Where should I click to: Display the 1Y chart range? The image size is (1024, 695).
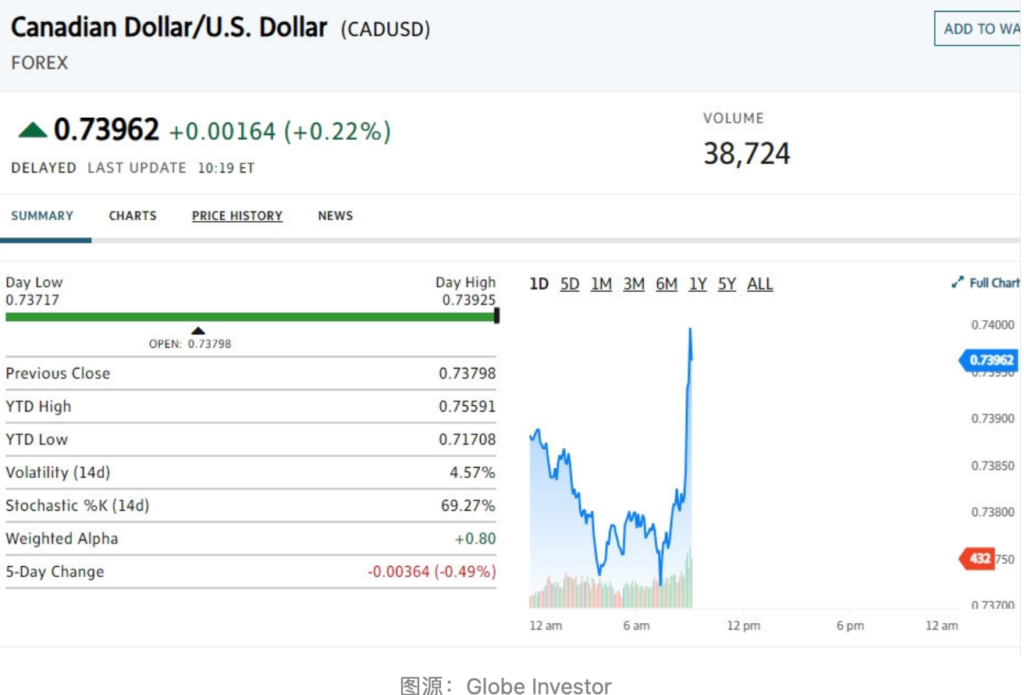[698, 284]
